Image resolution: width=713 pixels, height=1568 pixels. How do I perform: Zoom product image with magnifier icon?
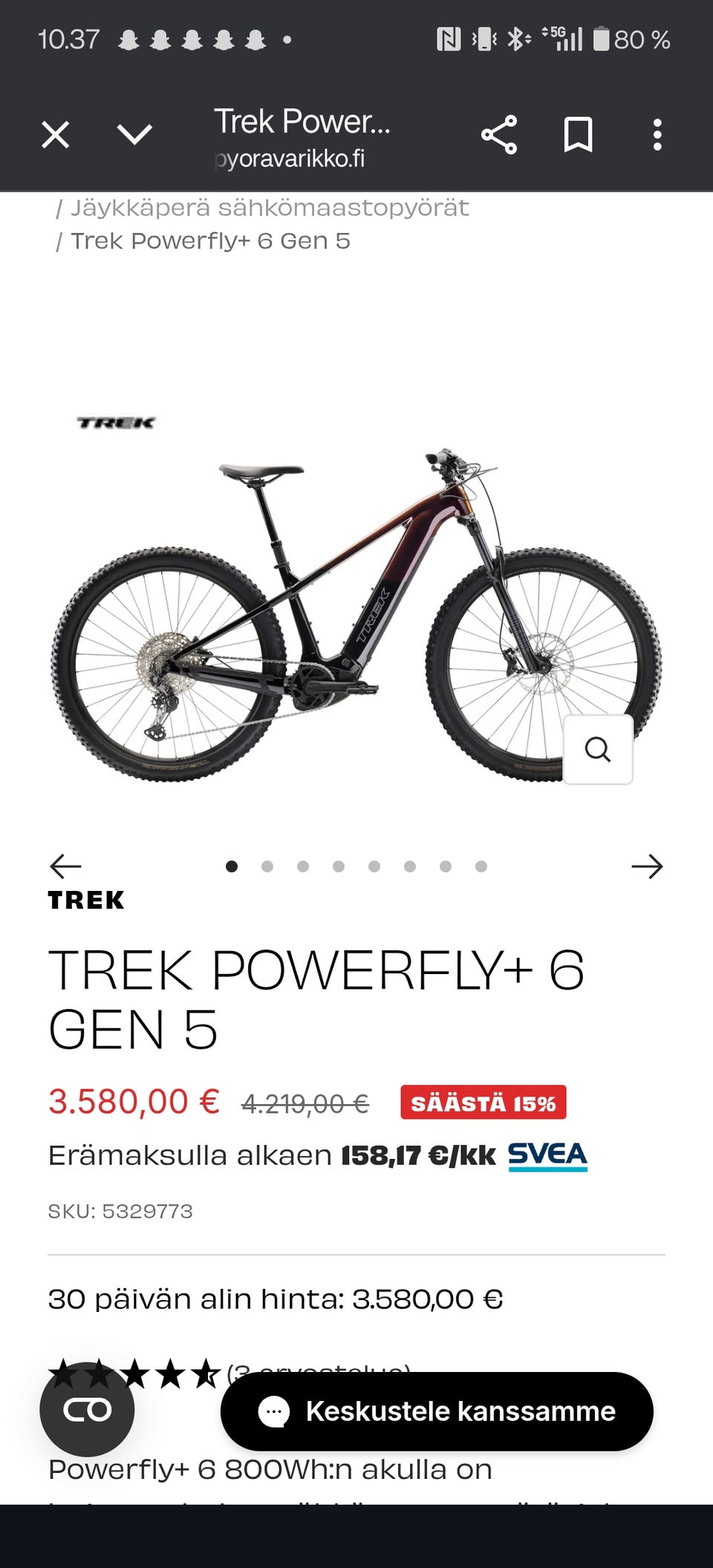[x=598, y=750]
